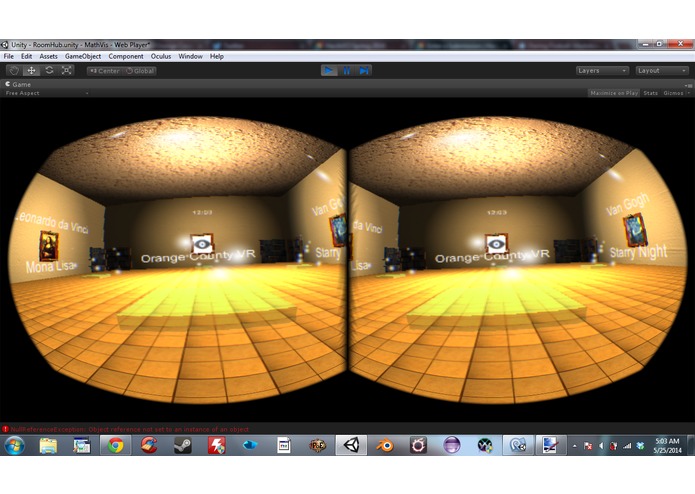
Task: Pause the running game
Action: pyautogui.click(x=347, y=70)
